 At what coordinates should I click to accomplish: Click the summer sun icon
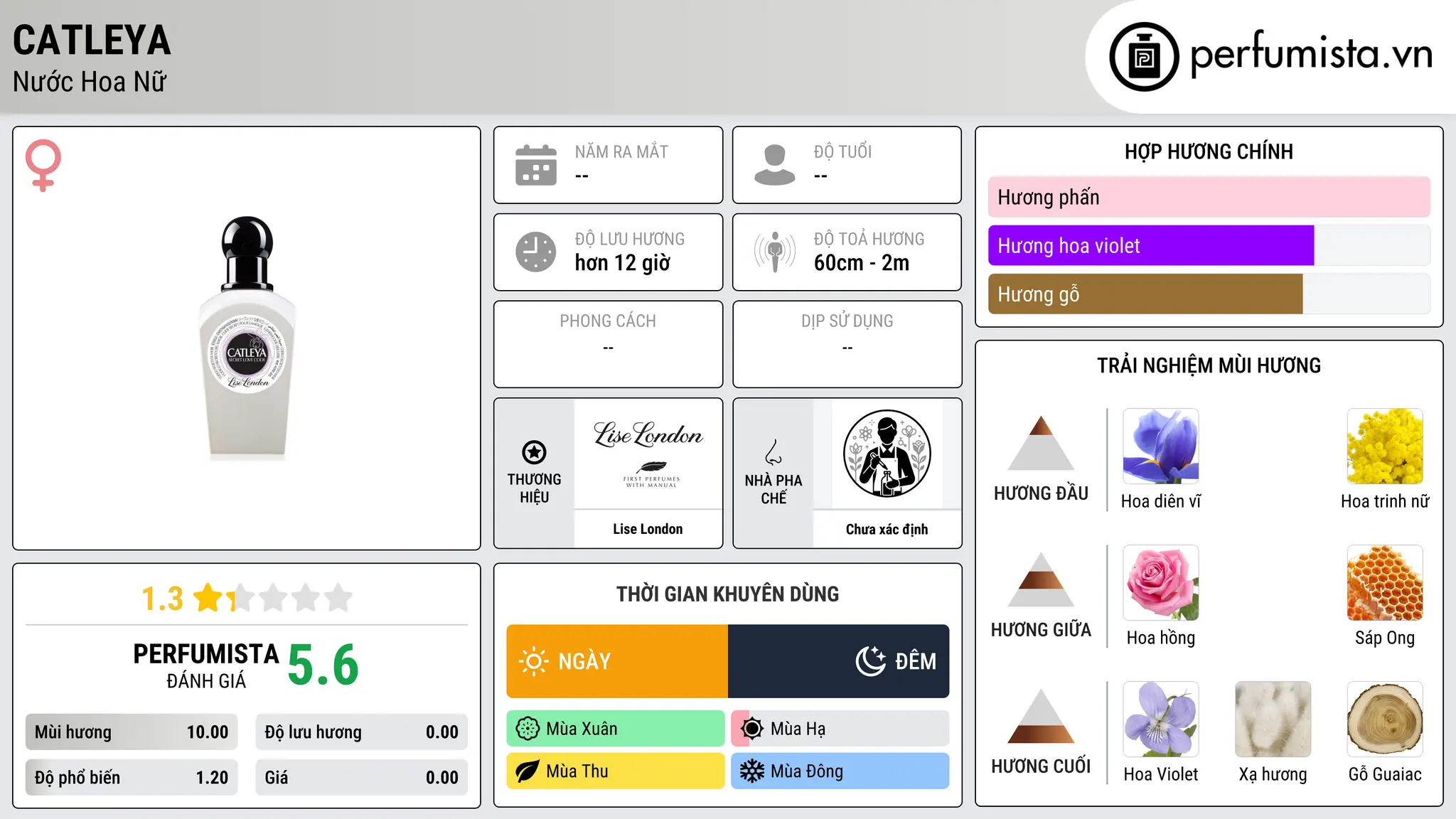coord(752,729)
